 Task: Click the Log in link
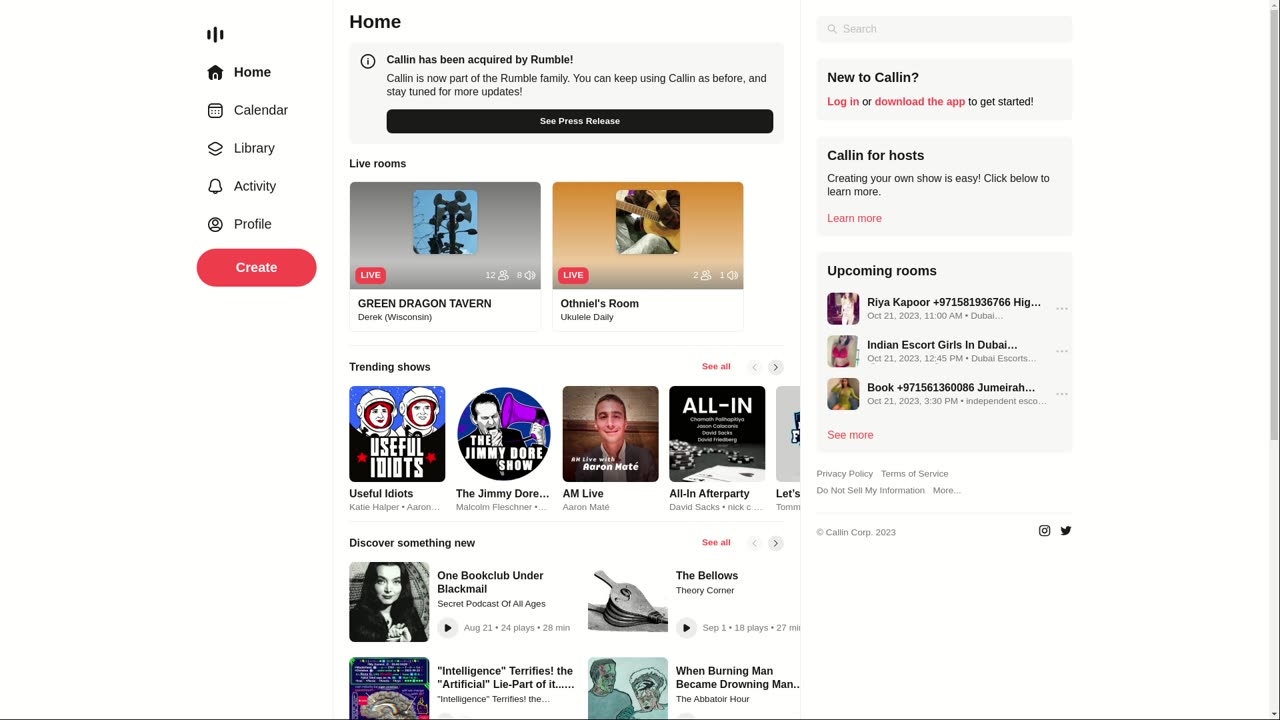(843, 102)
